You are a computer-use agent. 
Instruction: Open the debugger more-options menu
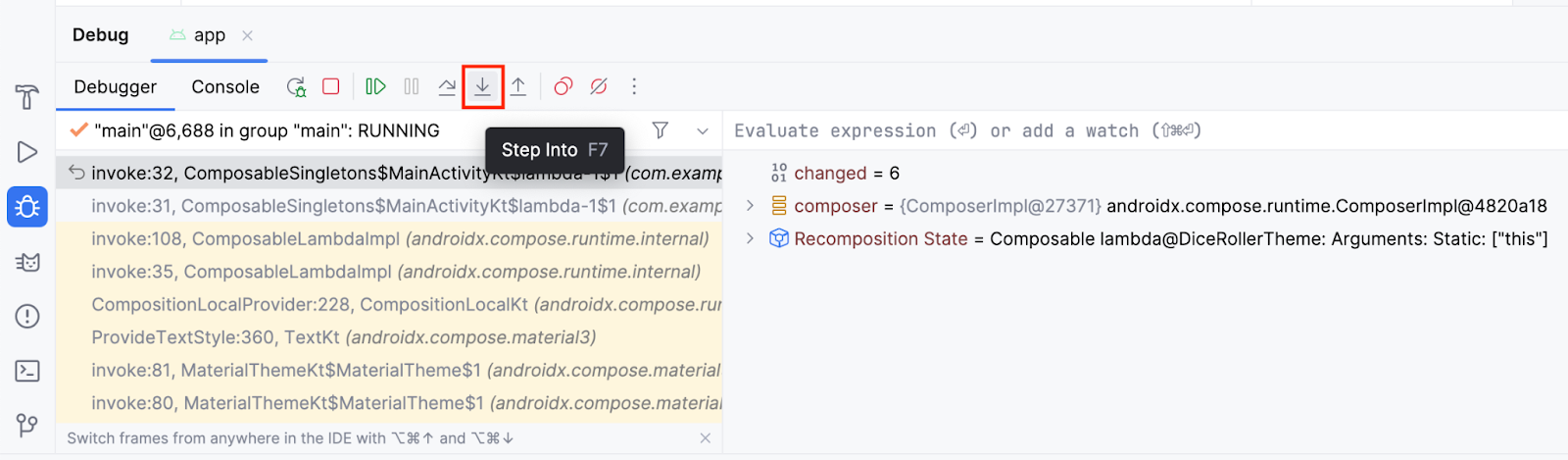pyautogui.click(x=634, y=86)
